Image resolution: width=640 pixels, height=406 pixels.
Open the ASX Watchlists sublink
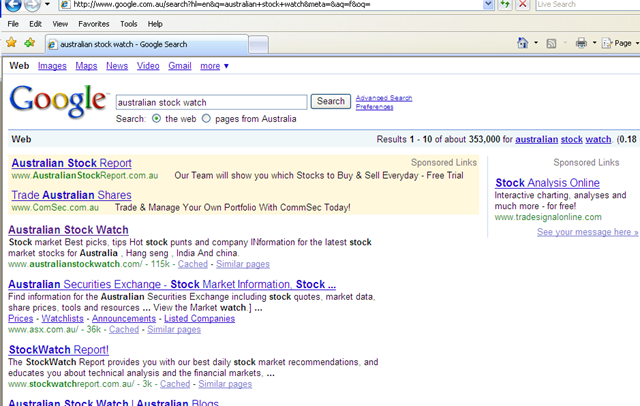point(62,319)
